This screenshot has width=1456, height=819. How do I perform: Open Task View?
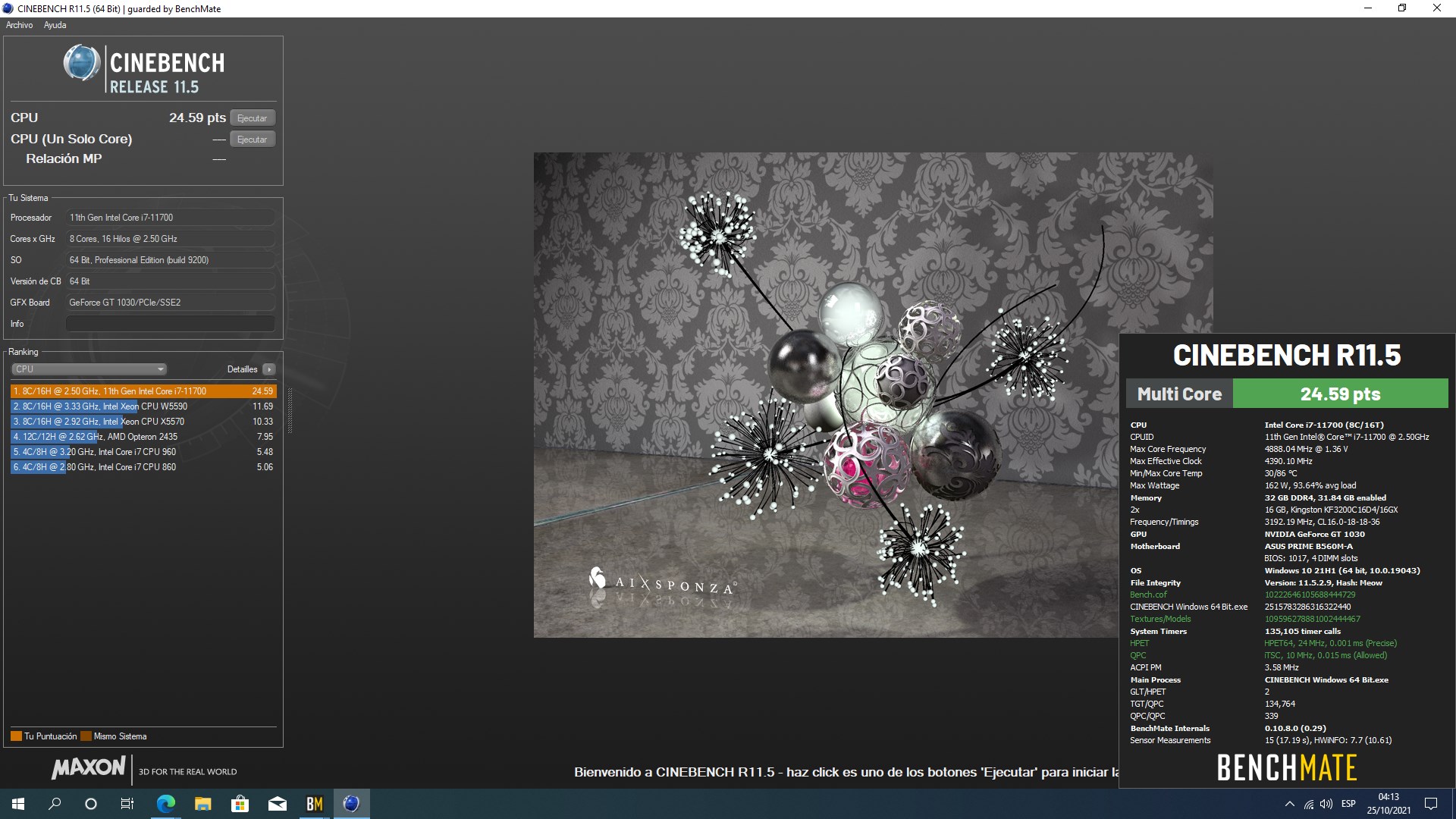coord(127,804)
